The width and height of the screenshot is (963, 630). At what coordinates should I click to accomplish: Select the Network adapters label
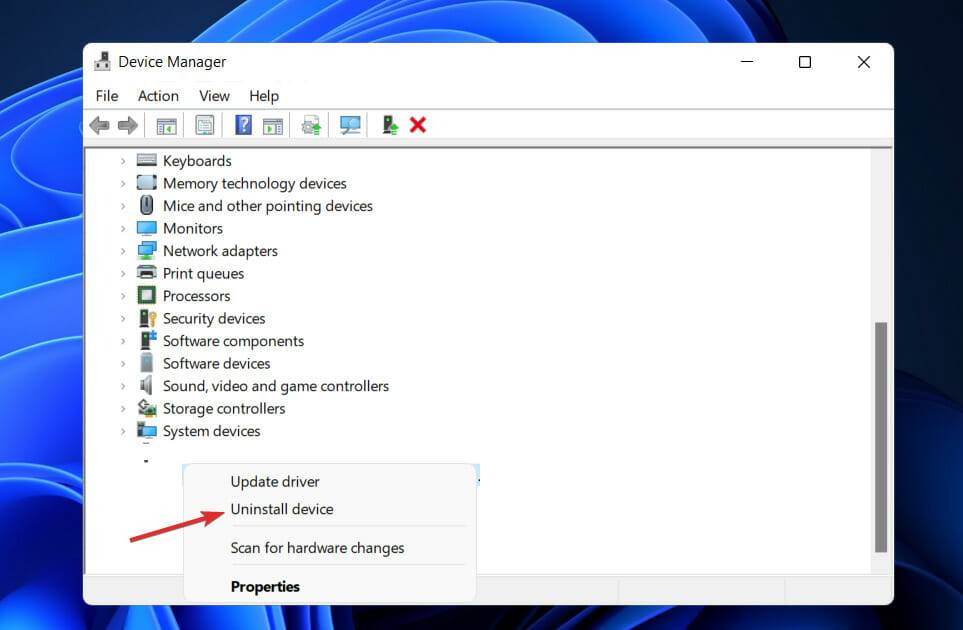[220, 251]
